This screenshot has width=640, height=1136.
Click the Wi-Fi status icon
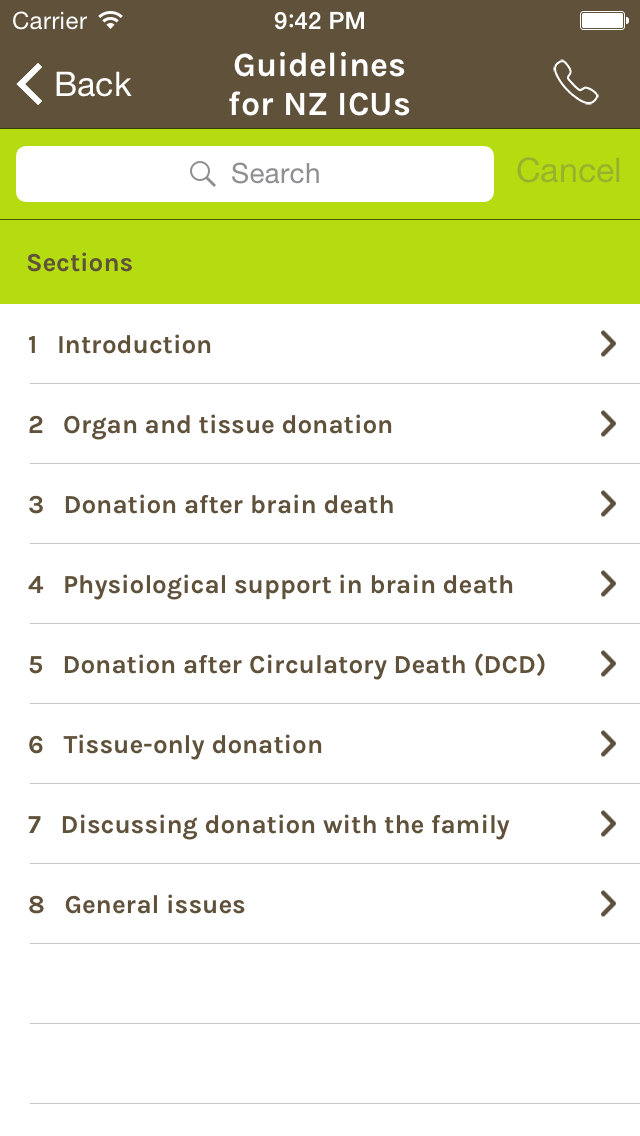pos(111,19)
